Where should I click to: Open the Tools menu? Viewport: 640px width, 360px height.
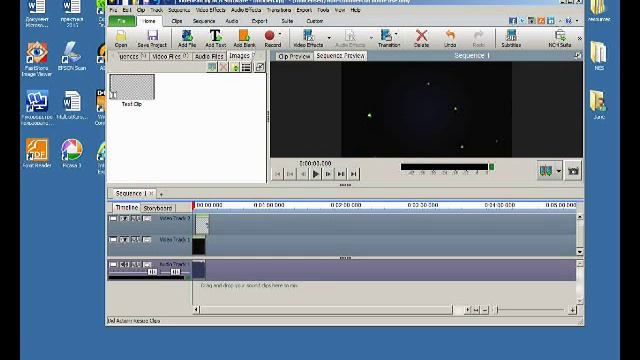[x=323, y=10]
